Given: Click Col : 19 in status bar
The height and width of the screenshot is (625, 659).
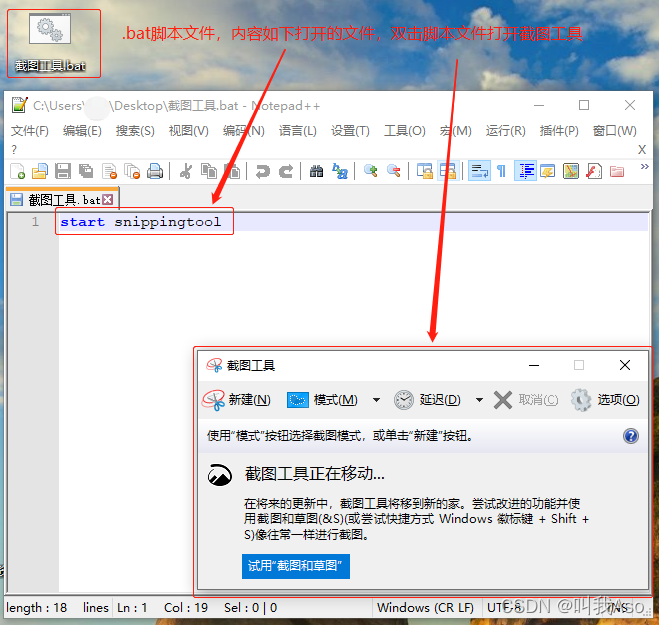Looking at the screenshot, I should point(186,608).
